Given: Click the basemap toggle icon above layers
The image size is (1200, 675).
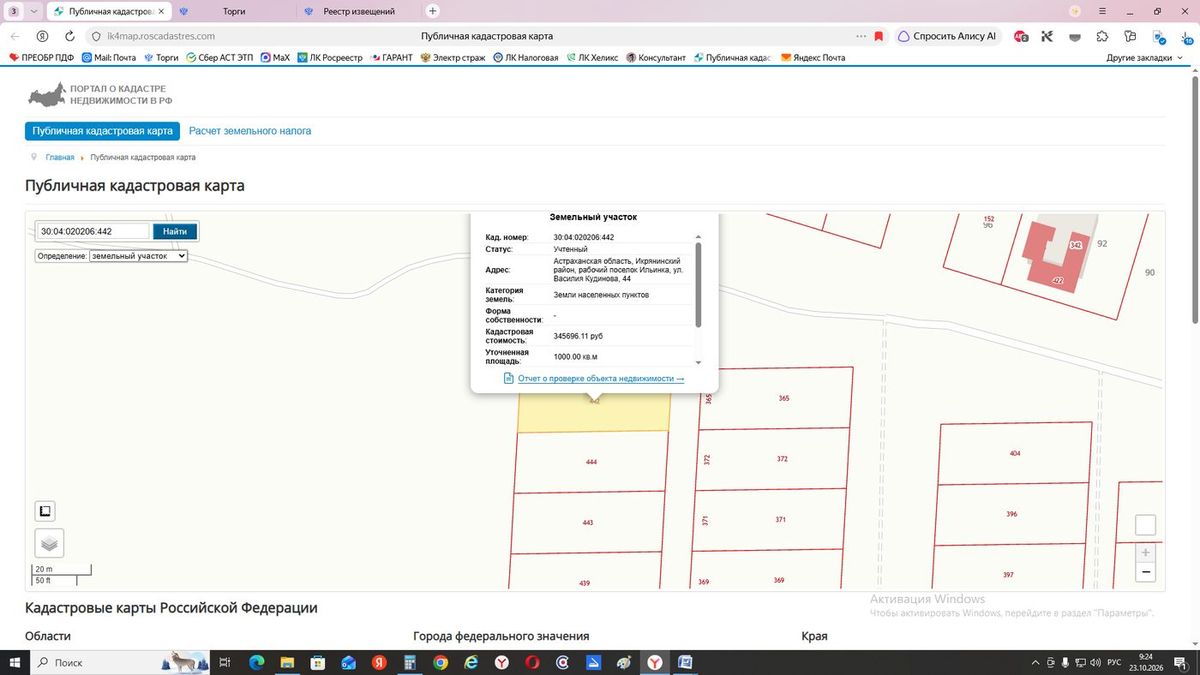Looking at the screenshot, I should pos(45,511).
